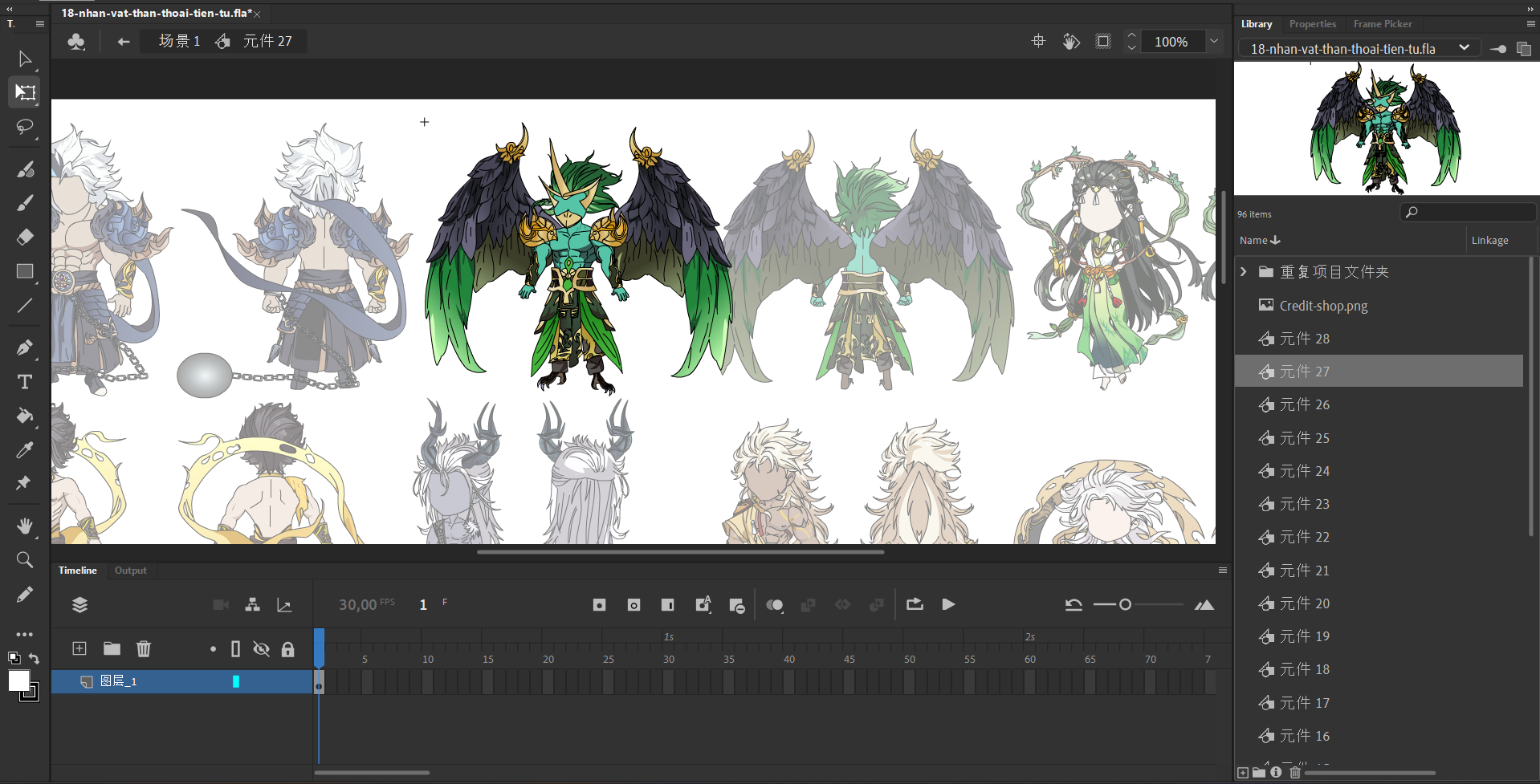Select the Zoom magnifier tool
Image resolution: width=1540 pixels, height=784 pixels.
(x=25, y=559)
